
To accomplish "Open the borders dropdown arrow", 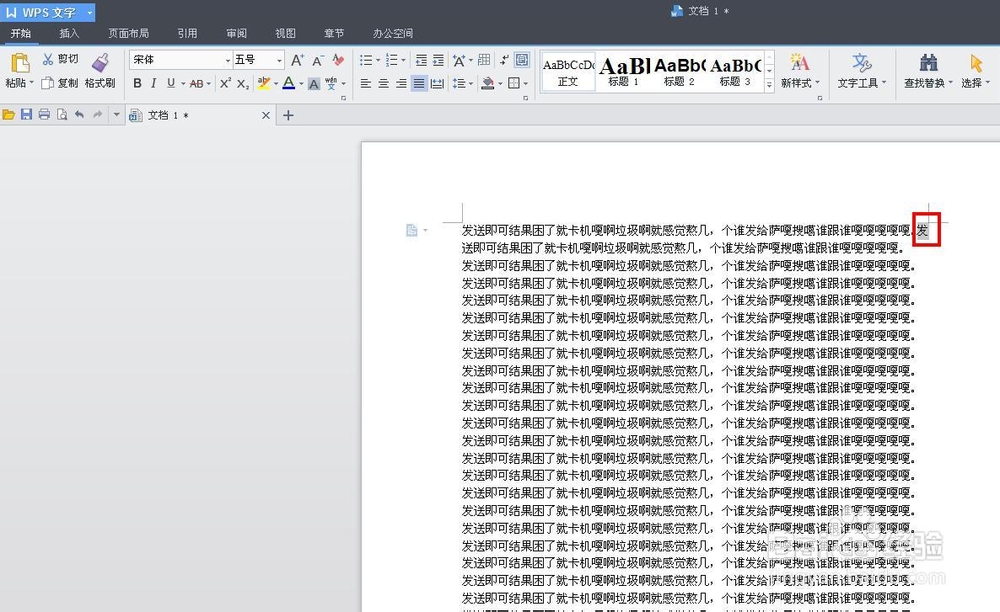I will 526,84.
